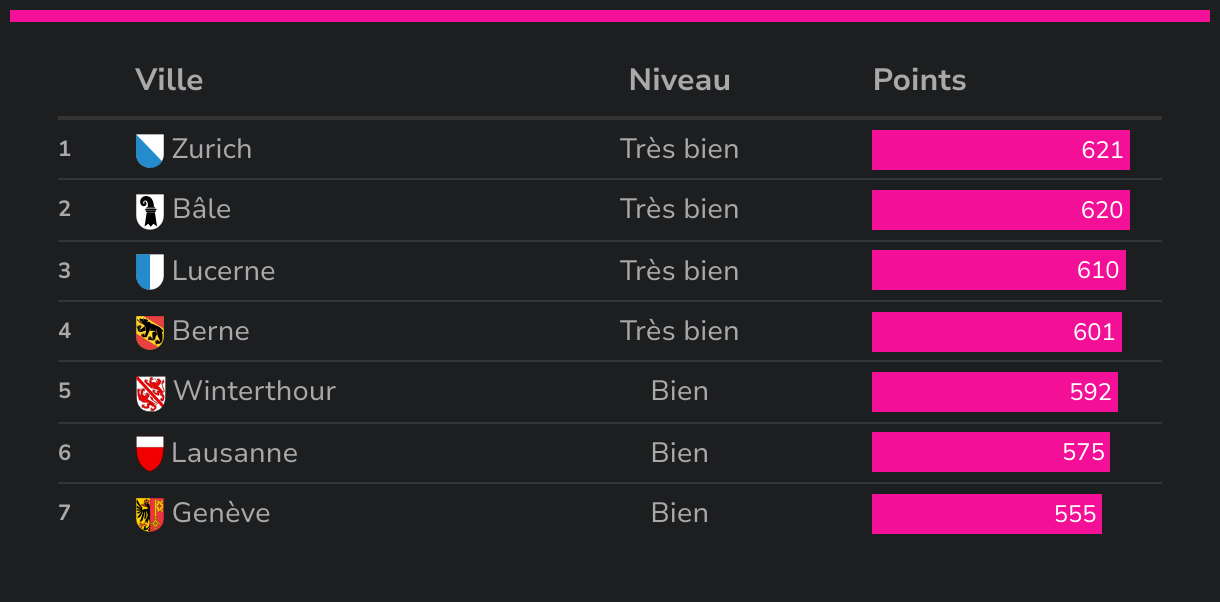Screen dimensions: 1220x602
Task: Click the Genève city name
Action: click(x=221, y=513)
